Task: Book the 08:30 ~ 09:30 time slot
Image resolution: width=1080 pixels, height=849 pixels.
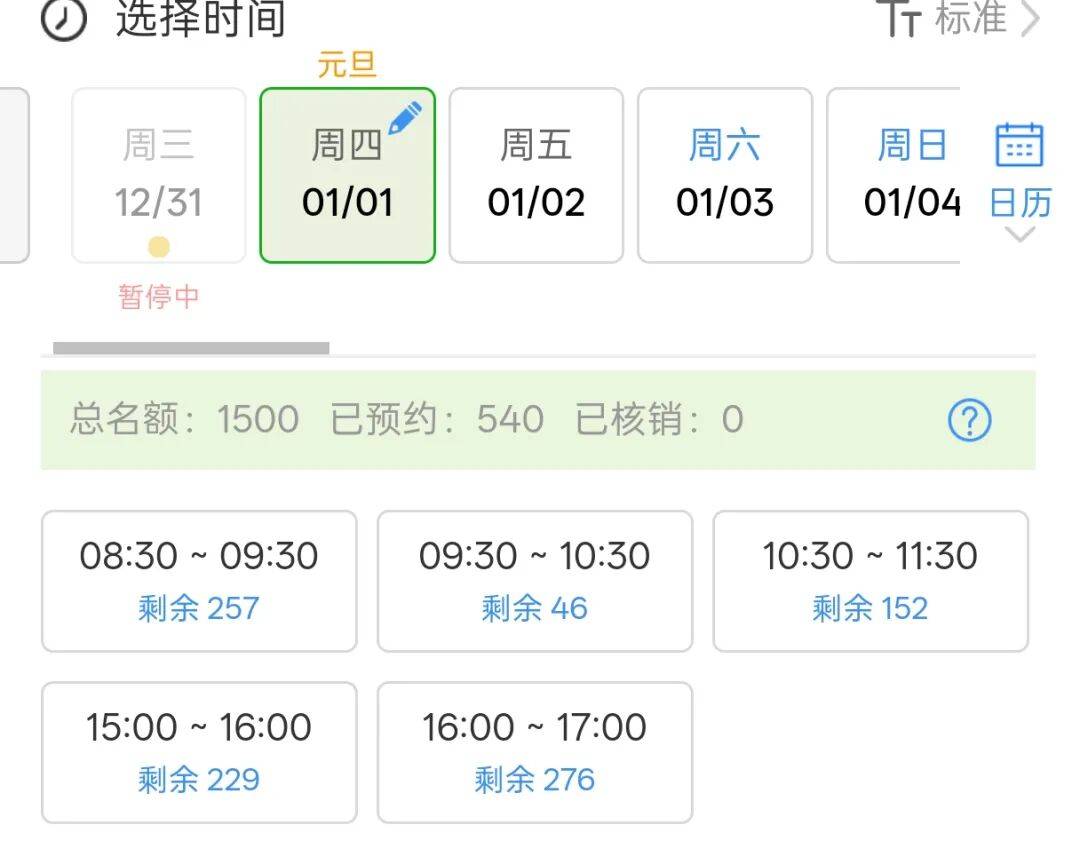Action: click(x=199, y=581)
